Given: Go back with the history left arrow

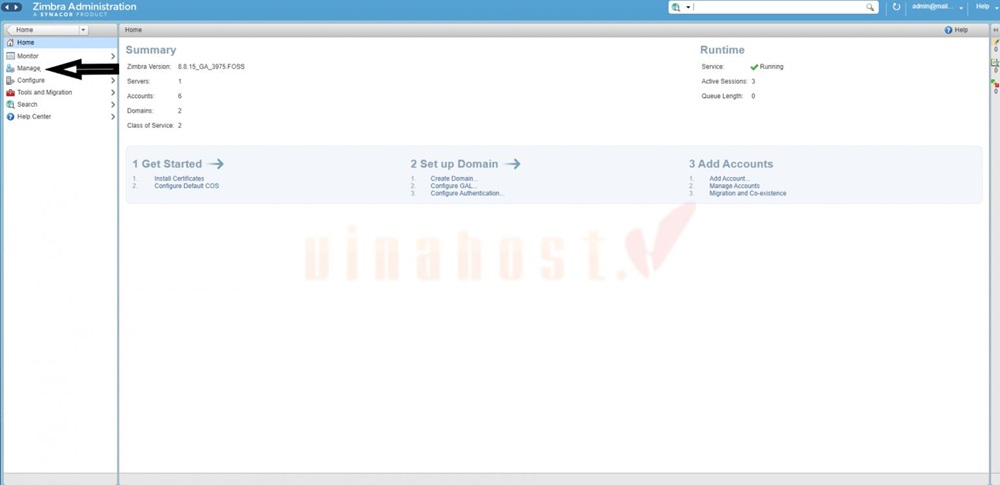Looking at the screenshot, I should pos(8,7).
